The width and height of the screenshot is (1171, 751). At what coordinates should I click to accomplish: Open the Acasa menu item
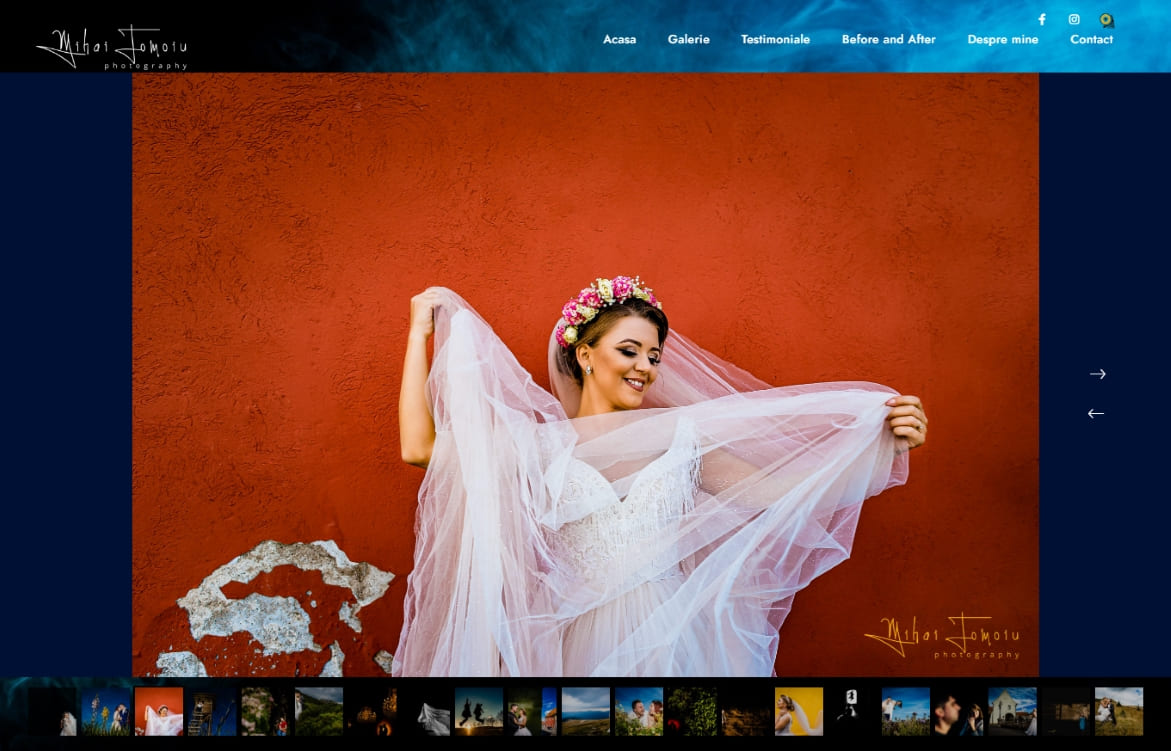(619, 40)
